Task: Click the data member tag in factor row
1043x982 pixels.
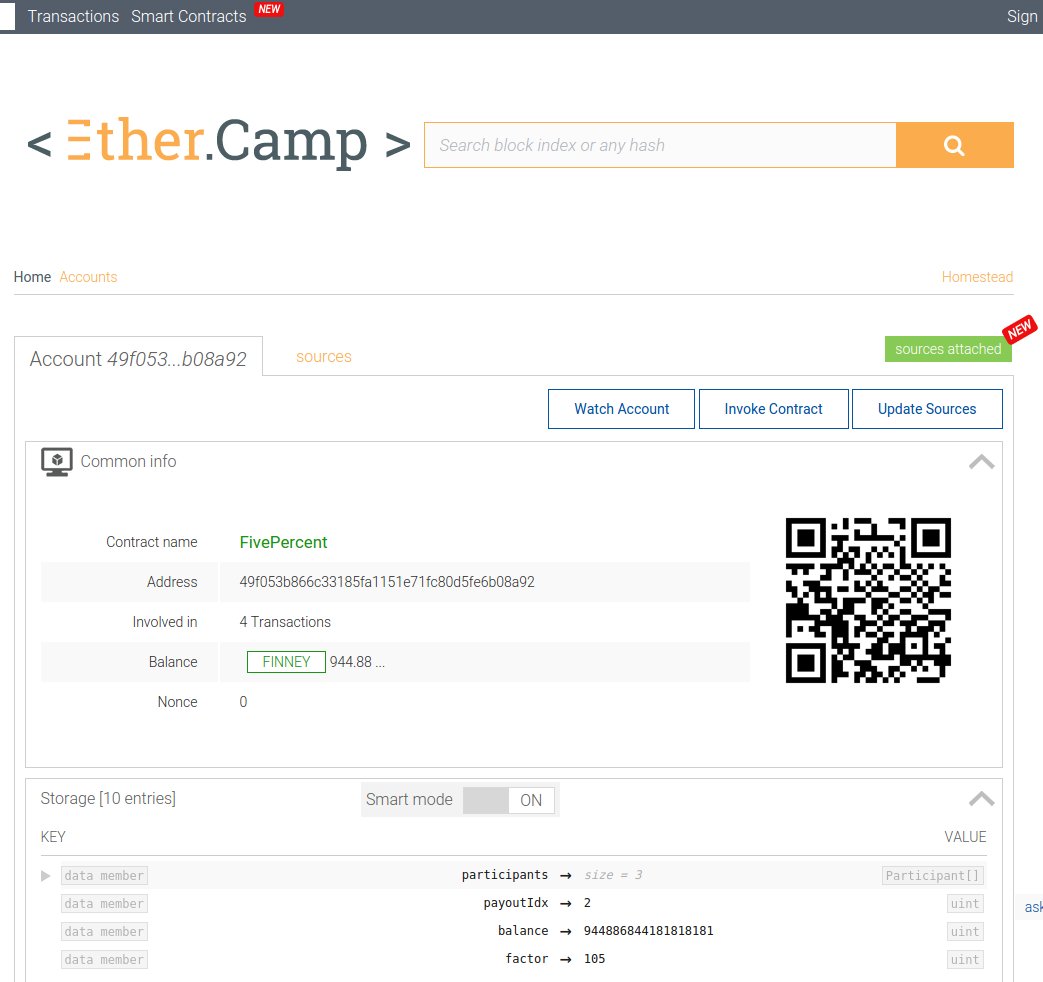Action: pyautogui.click(x=104, y=959)
